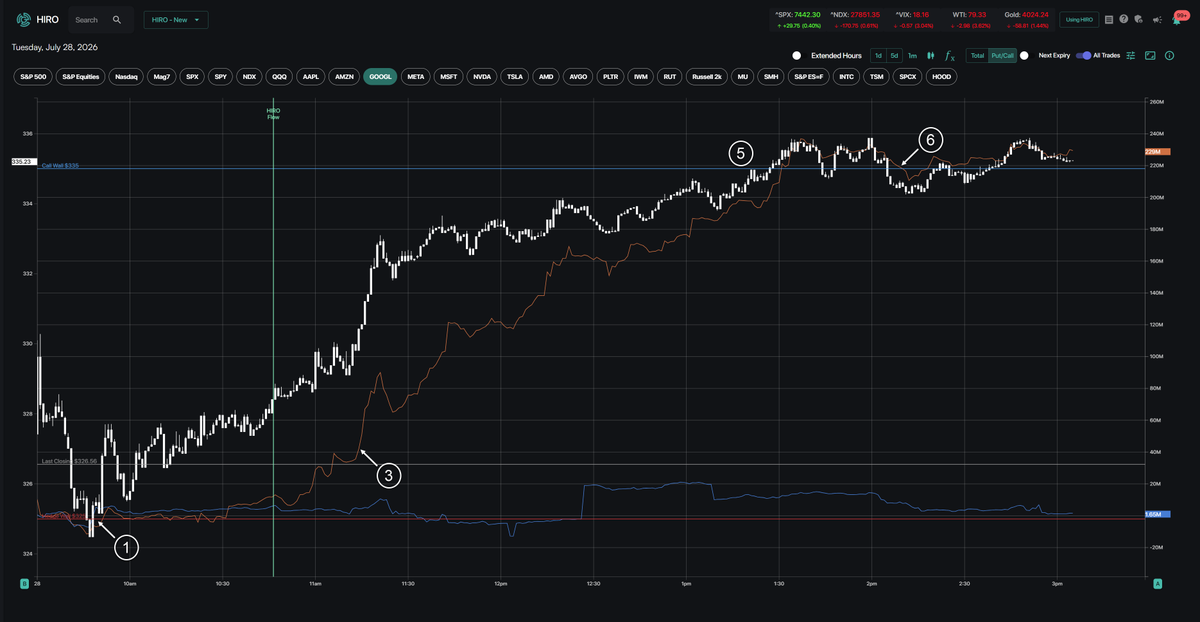
Task: Click the Last Closing $326.56 label
Action: tap(69, 462)
